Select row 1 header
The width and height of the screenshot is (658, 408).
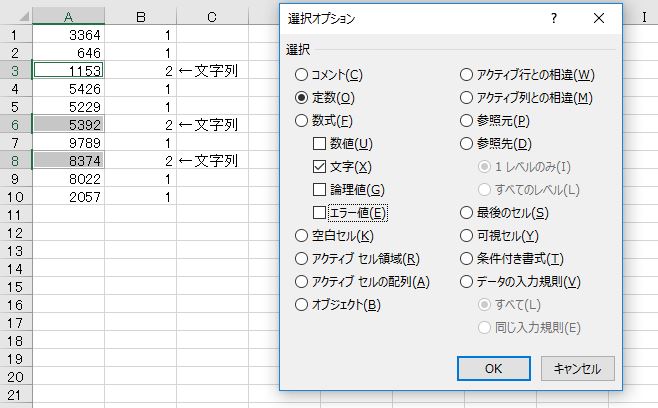tap(16, 35)
